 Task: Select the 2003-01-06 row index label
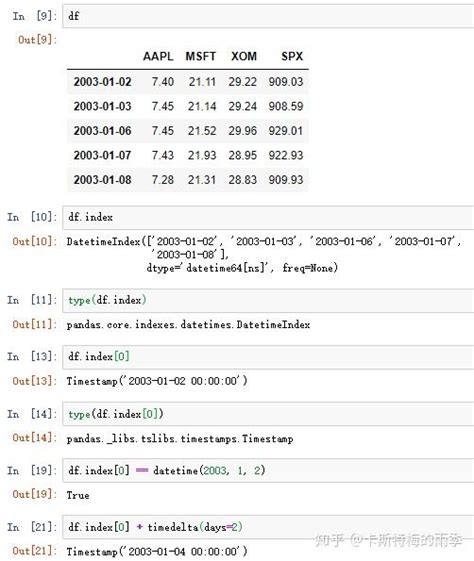[103, 131]
